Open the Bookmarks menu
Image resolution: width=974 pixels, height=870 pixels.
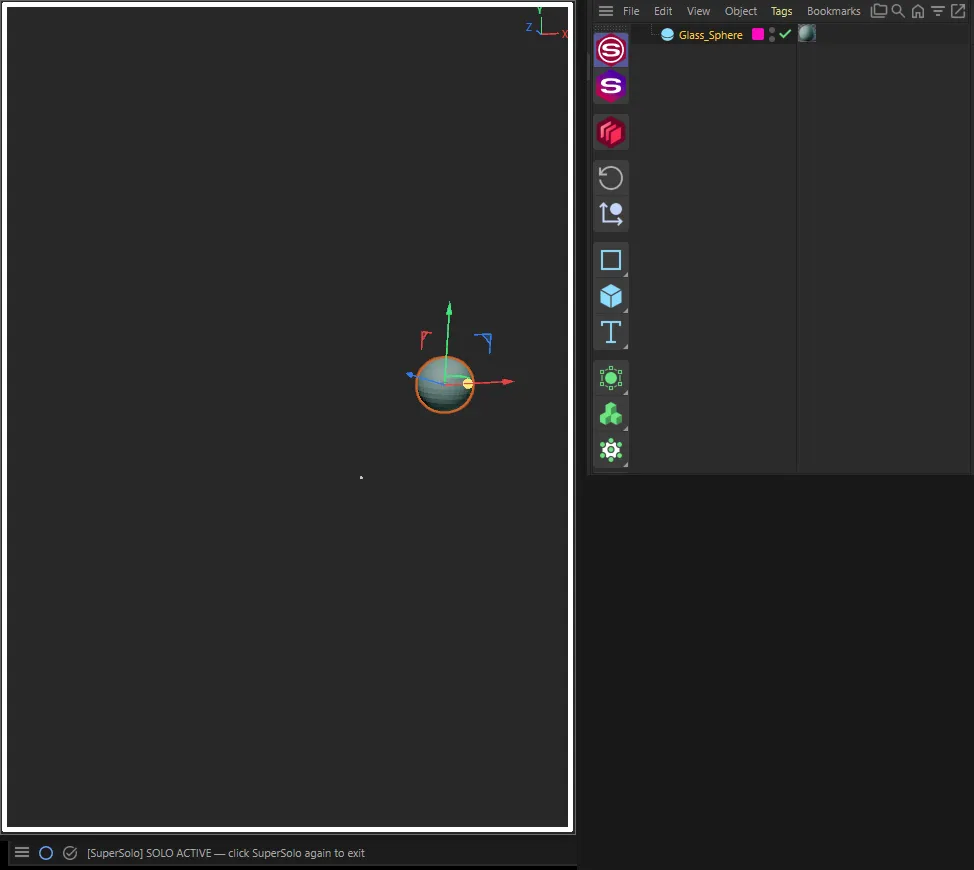click(834, 11)
